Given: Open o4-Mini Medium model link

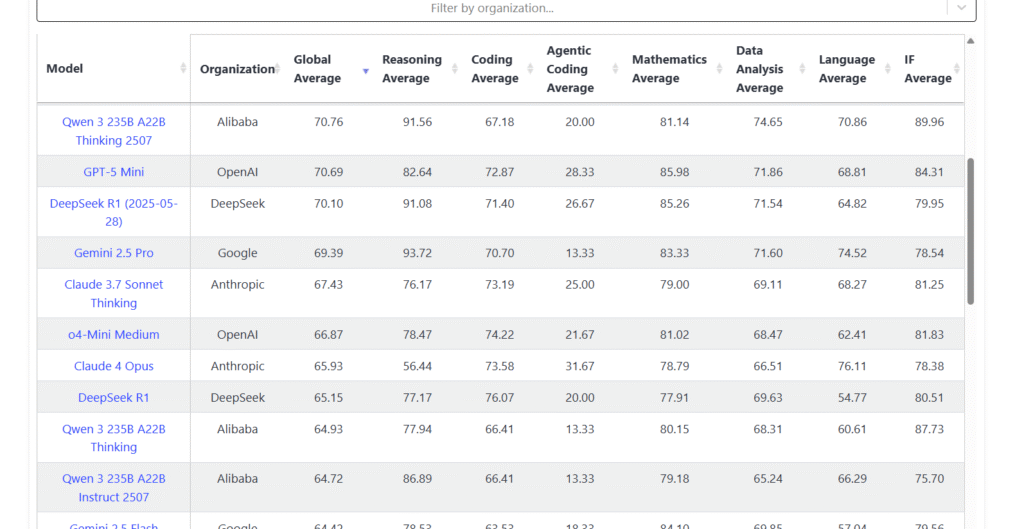Looking at the screenshot, I should (x=114, y=334).
